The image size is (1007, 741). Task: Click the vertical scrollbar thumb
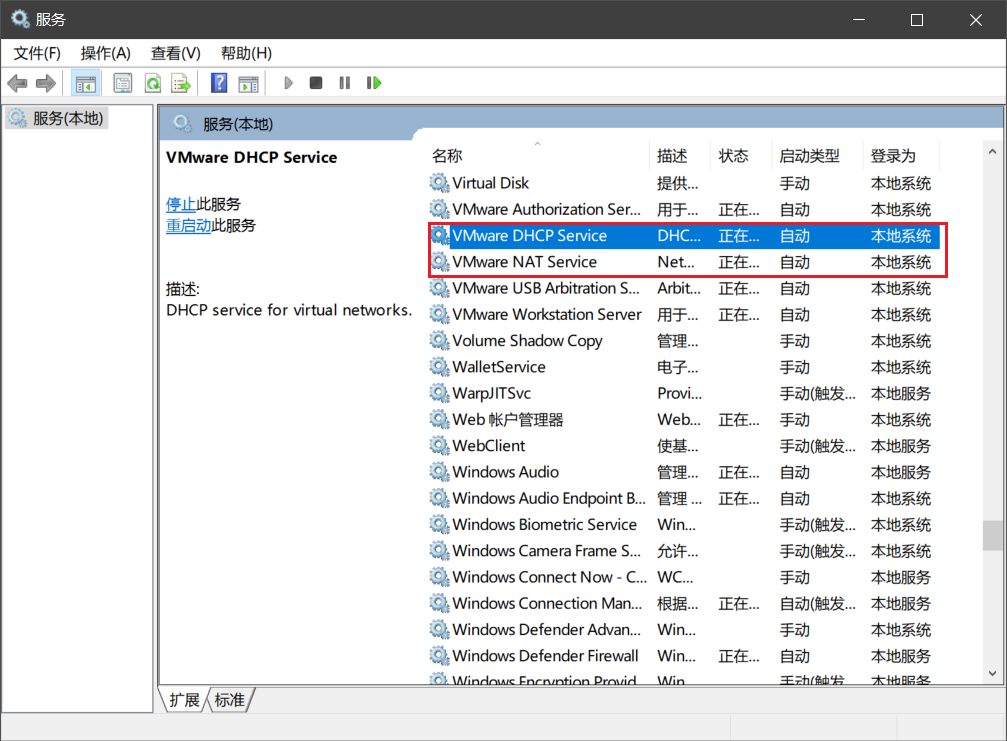[992, 535]
